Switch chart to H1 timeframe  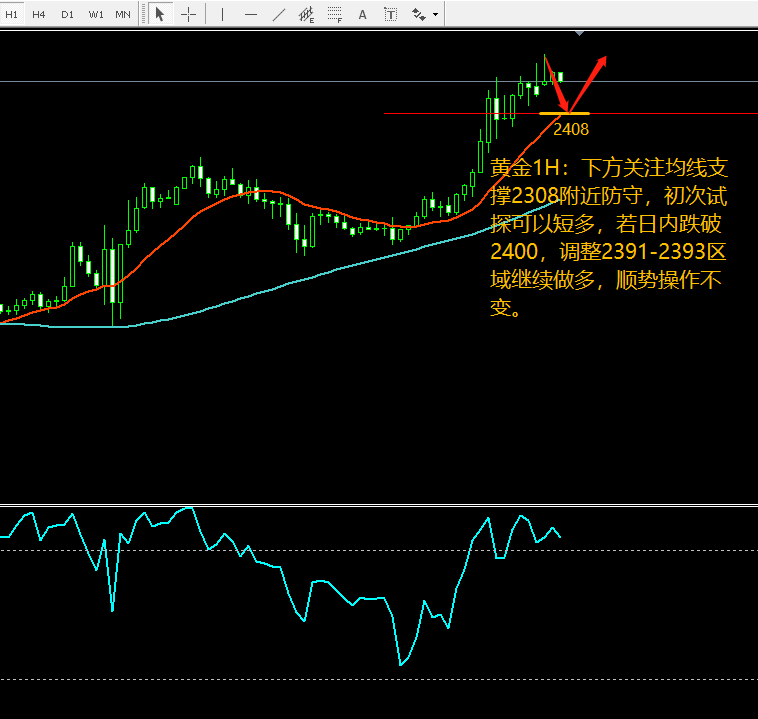[x=11, y=15]
